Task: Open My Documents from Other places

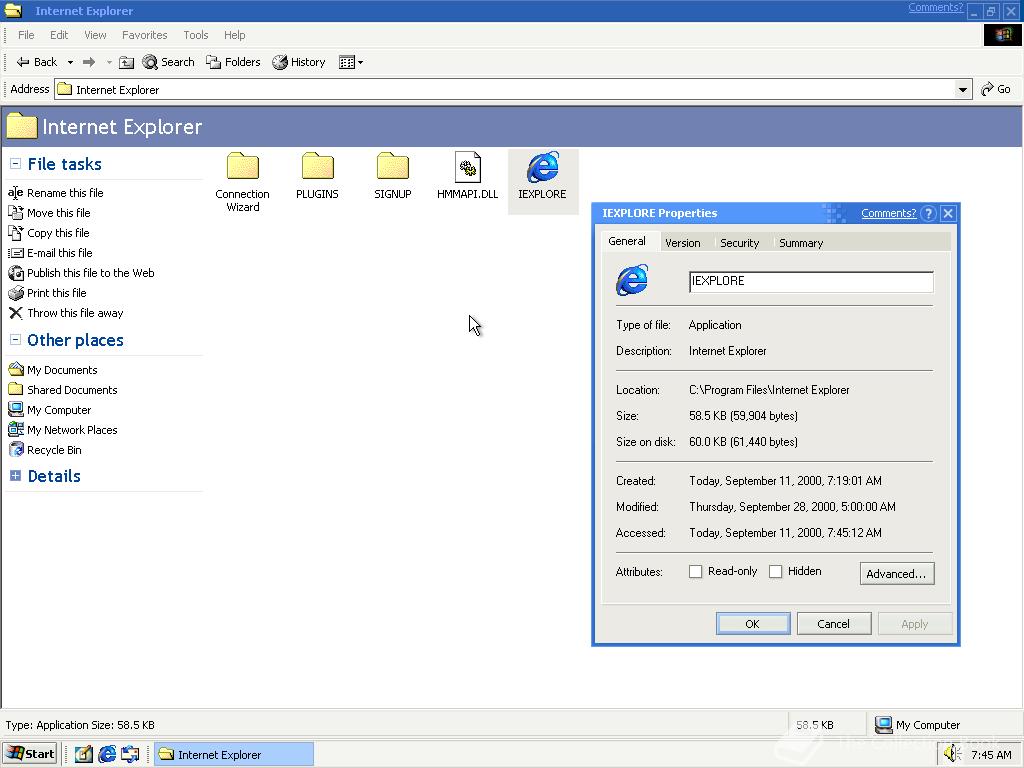Action: coord(53,370)
